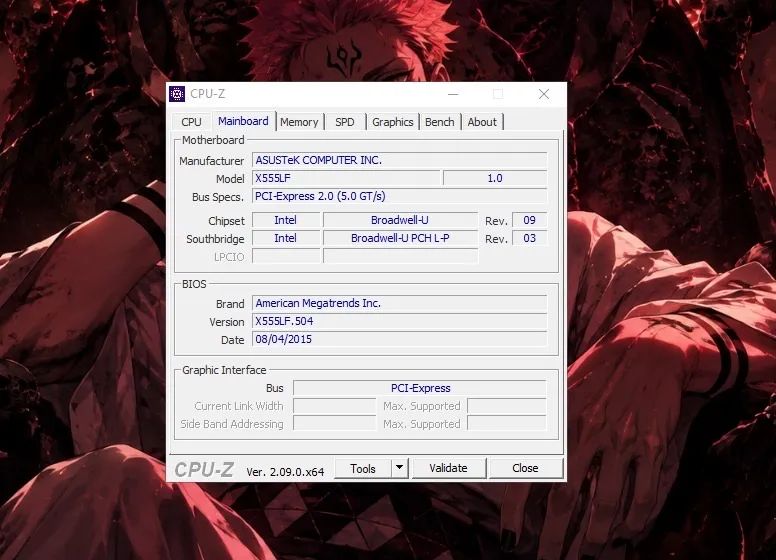Viewport: 776px width, 560px height.
Task: Open the SPD tab
Action: click(x=344, y=122)
